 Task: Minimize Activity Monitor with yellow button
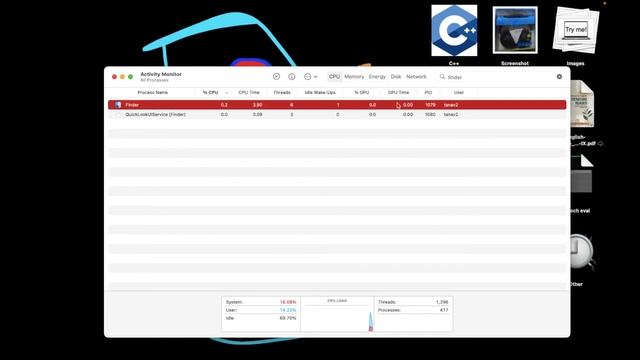[122, 77]
